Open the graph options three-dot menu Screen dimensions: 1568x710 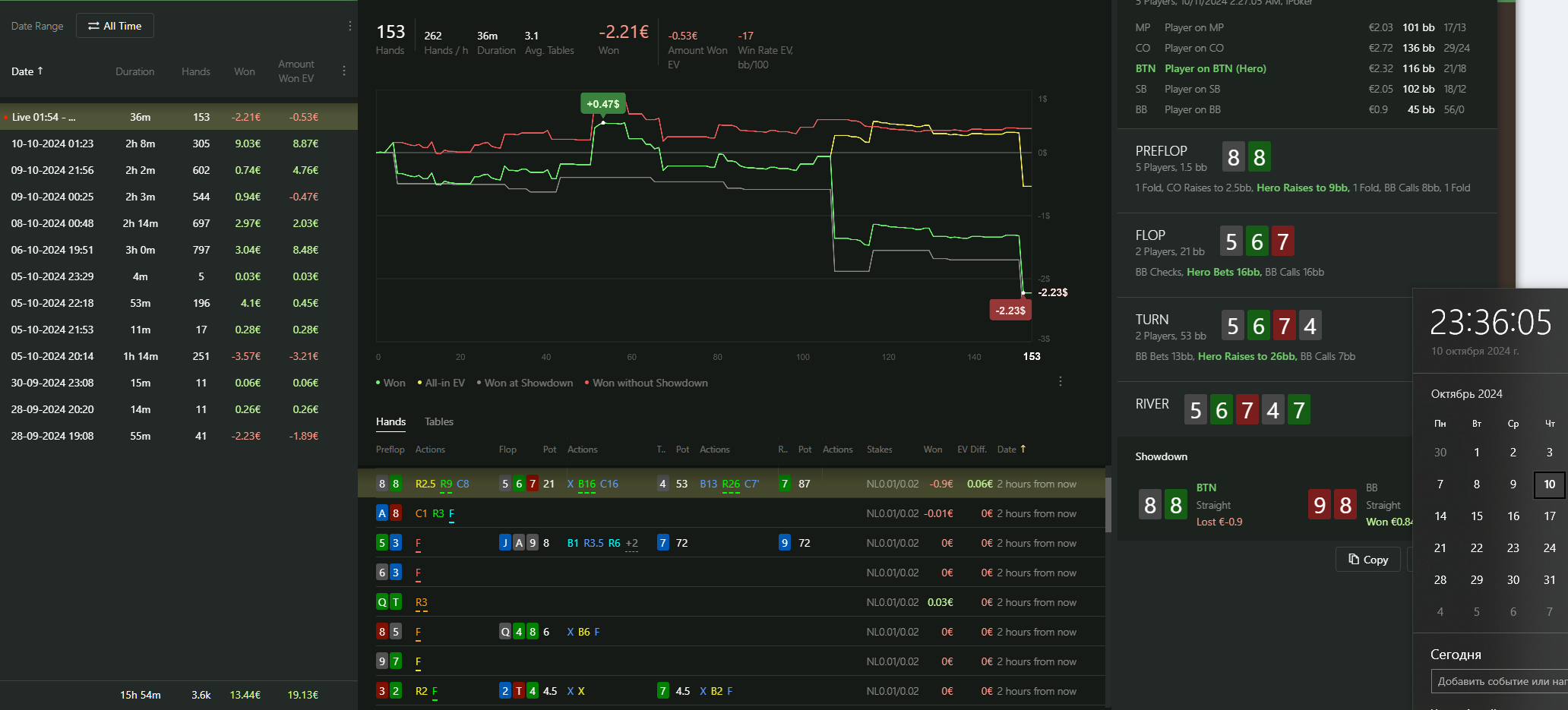pyautogui.click(x=1061, y=381)
